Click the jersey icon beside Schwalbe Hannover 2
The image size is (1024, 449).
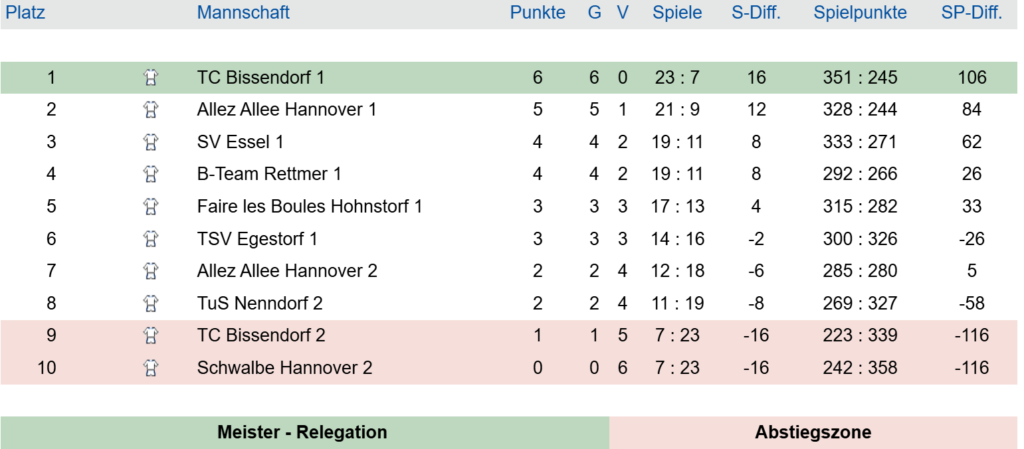(x=151, y=368)
